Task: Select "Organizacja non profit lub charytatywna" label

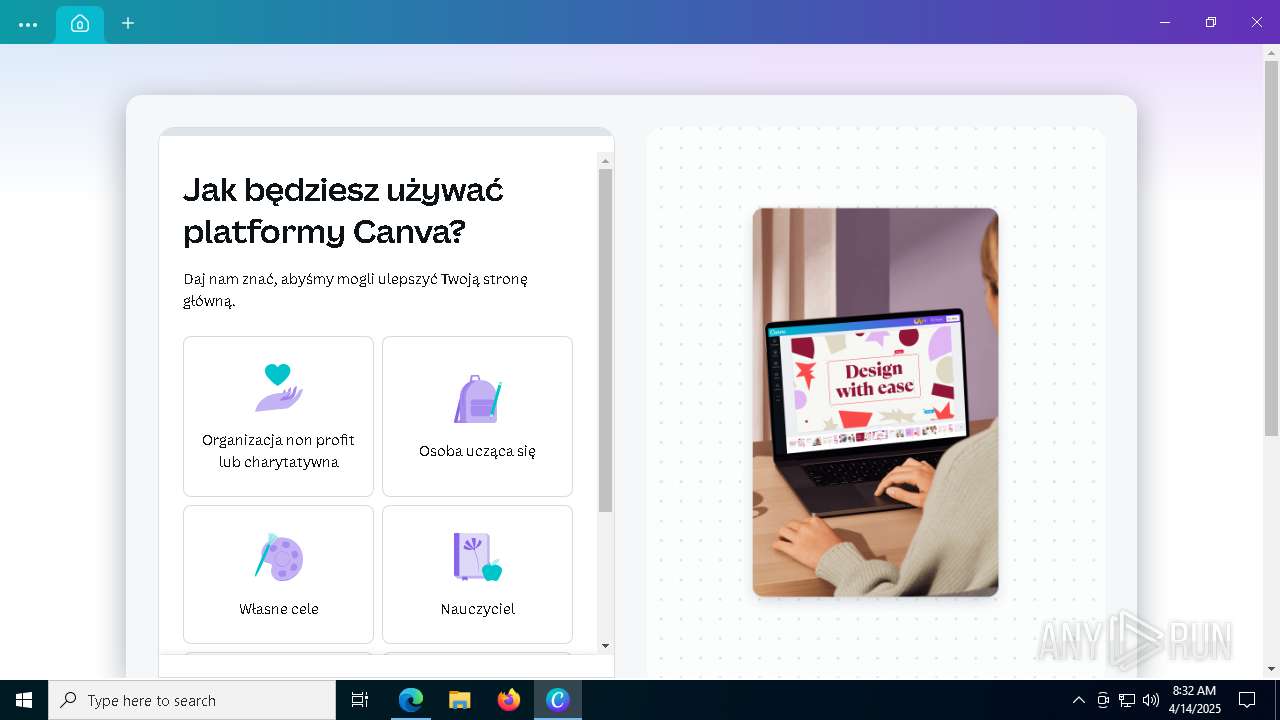Action: pos(278,451)
